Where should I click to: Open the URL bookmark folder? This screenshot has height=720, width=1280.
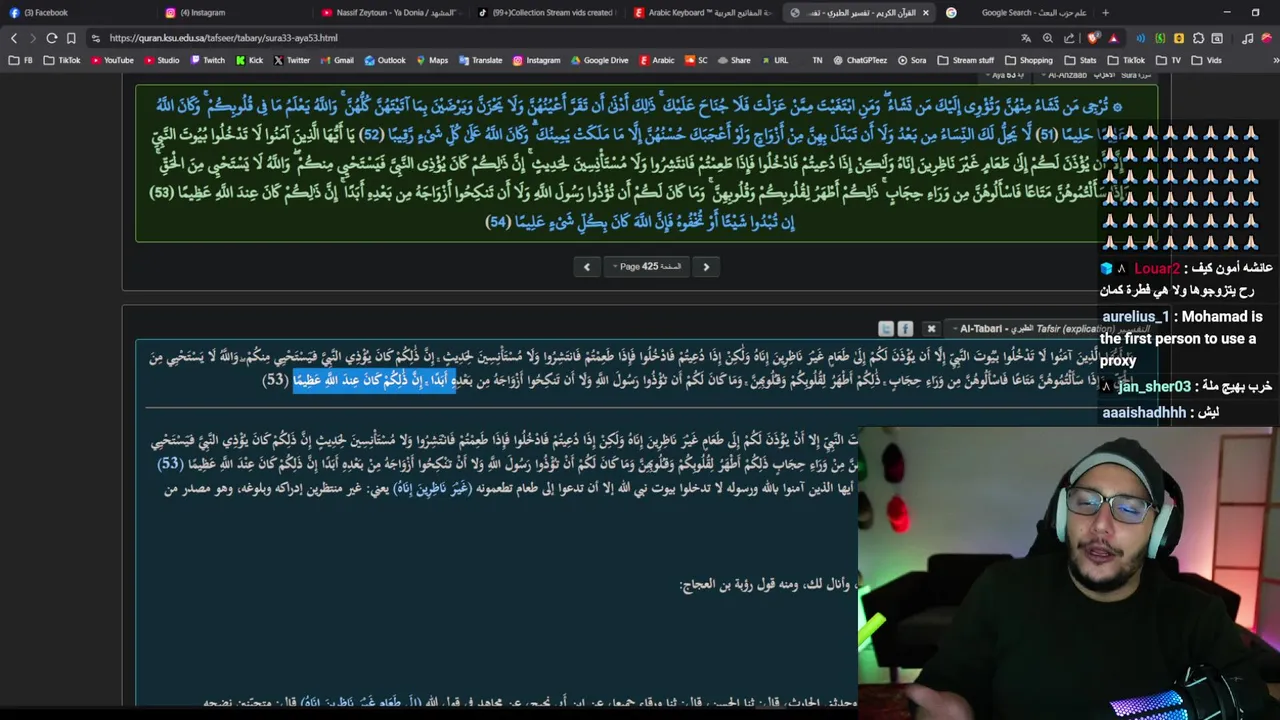tap(773, 60)
